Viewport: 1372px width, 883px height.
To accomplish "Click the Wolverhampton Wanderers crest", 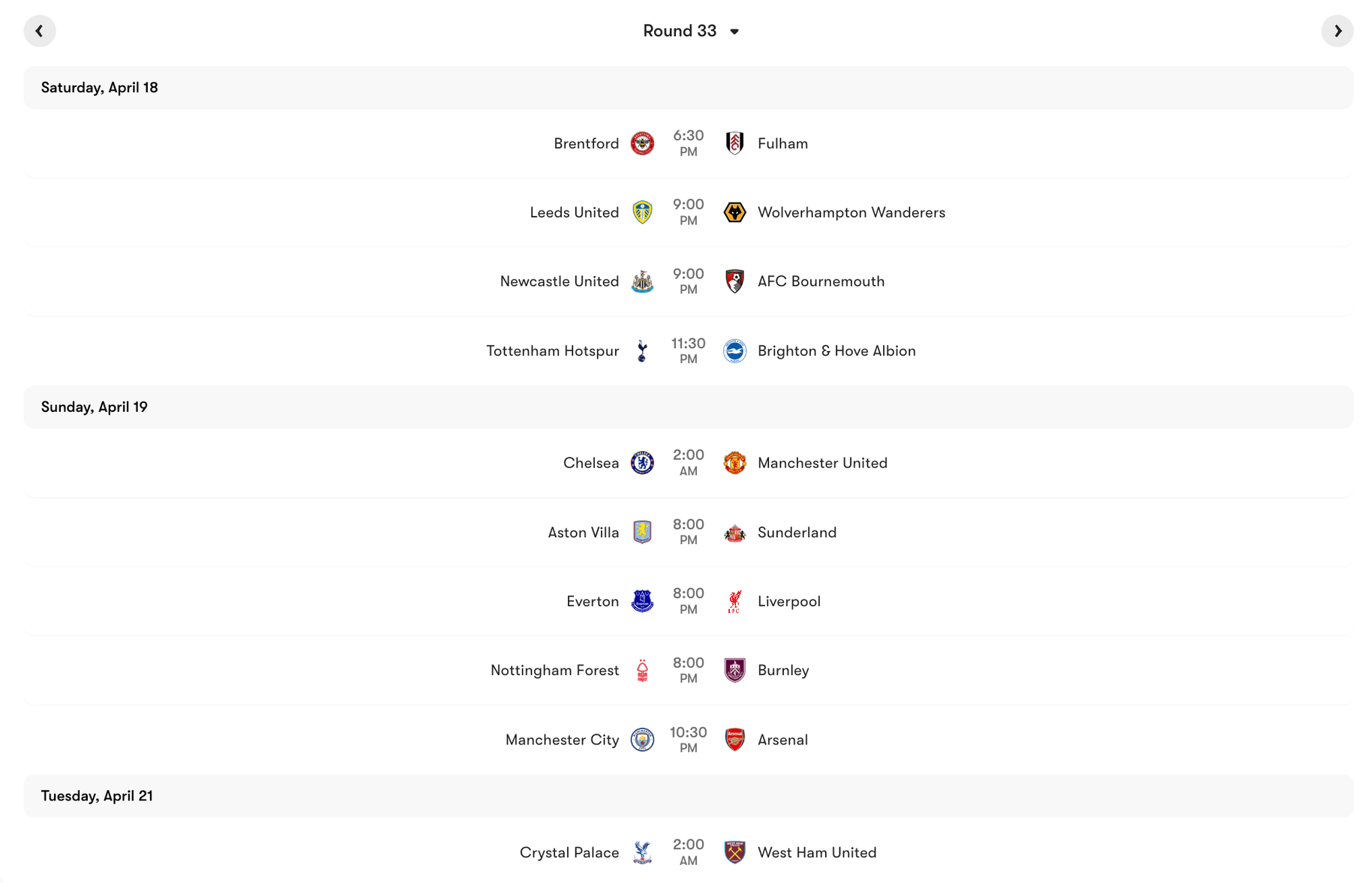I will pos(735,212).
